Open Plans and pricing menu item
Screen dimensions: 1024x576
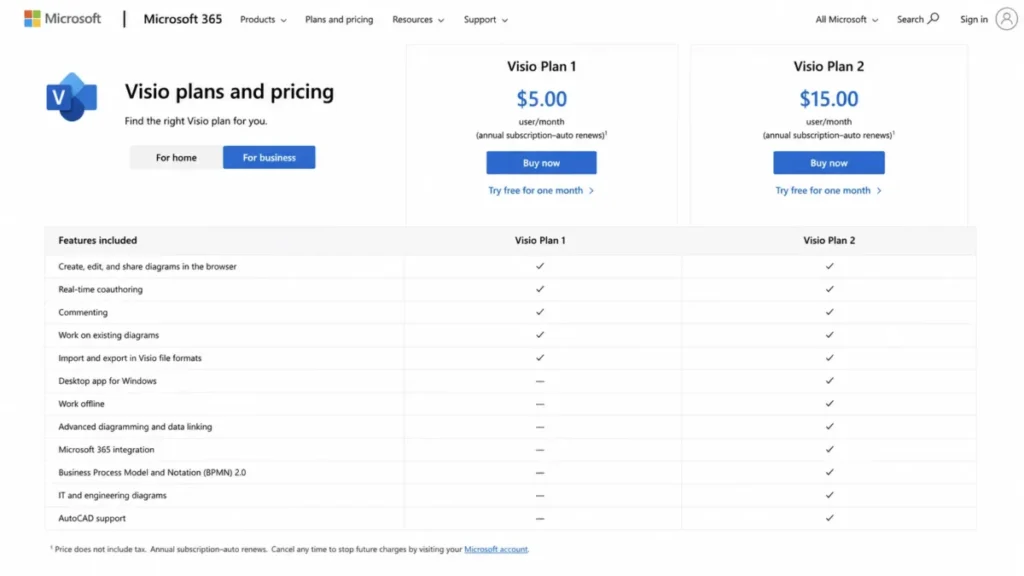point(339,20)
